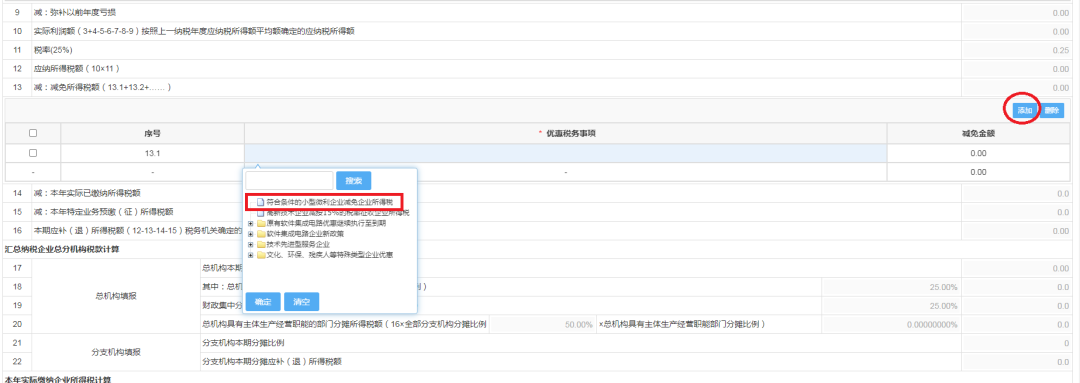Click the 减免金额 cell of row 13.1
The image size is (1080, 383).
tap(978, 153)
